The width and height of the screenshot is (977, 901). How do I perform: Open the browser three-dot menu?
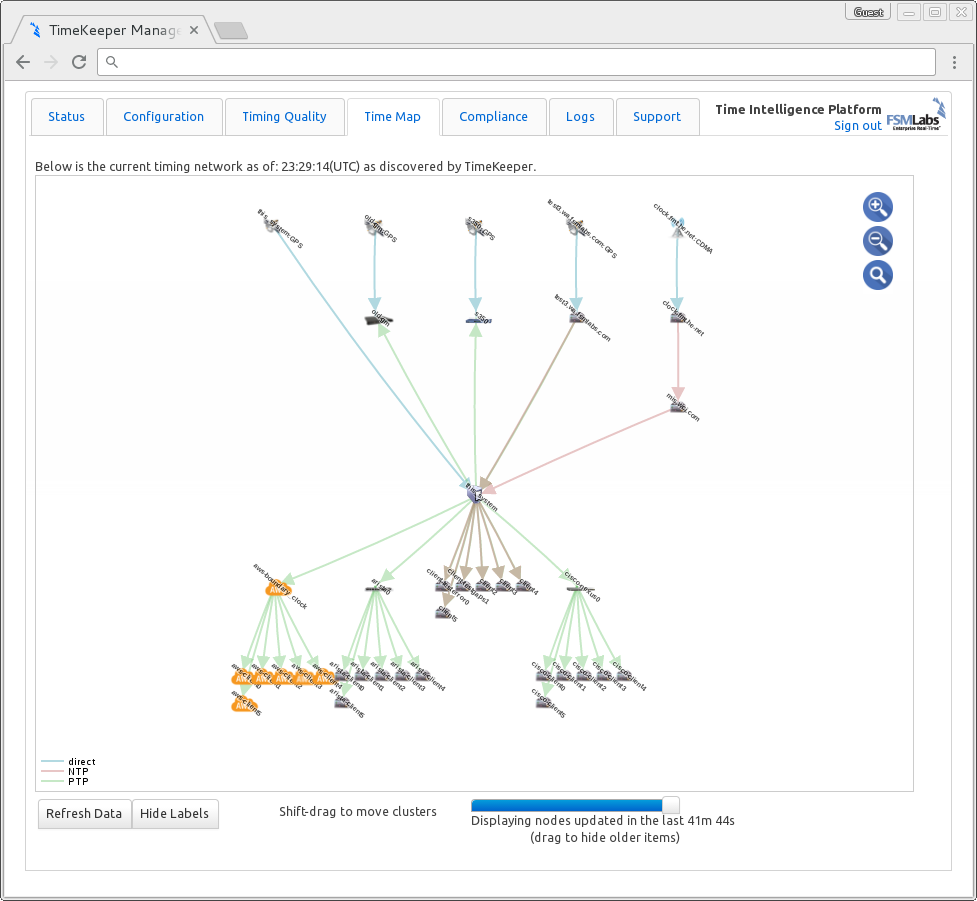[x=954, y=62]
